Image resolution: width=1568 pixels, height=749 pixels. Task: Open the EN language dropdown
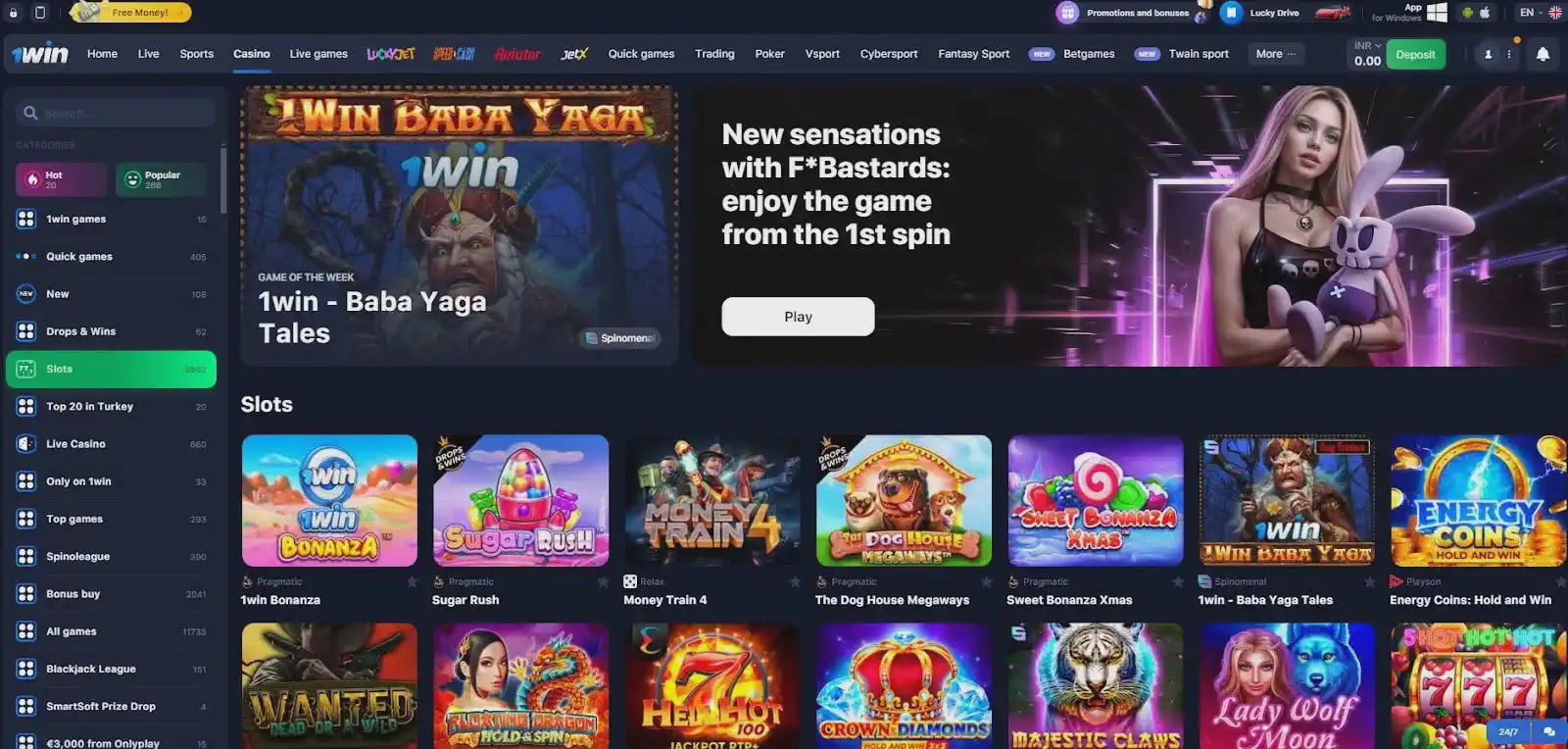[1532, 13]
